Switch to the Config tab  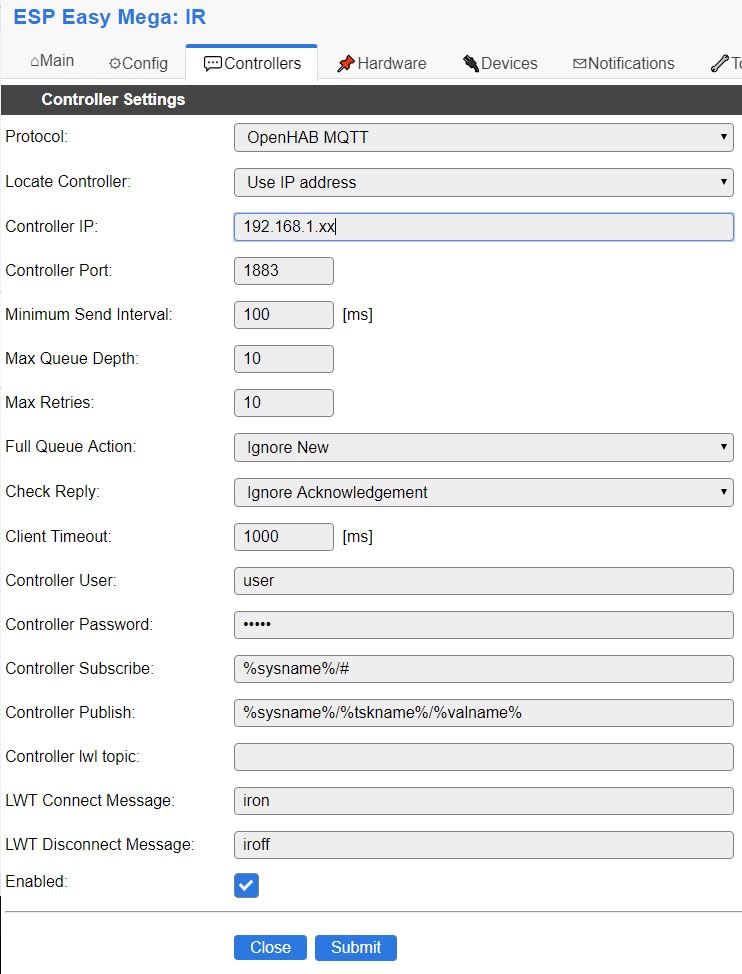[138, 63]
